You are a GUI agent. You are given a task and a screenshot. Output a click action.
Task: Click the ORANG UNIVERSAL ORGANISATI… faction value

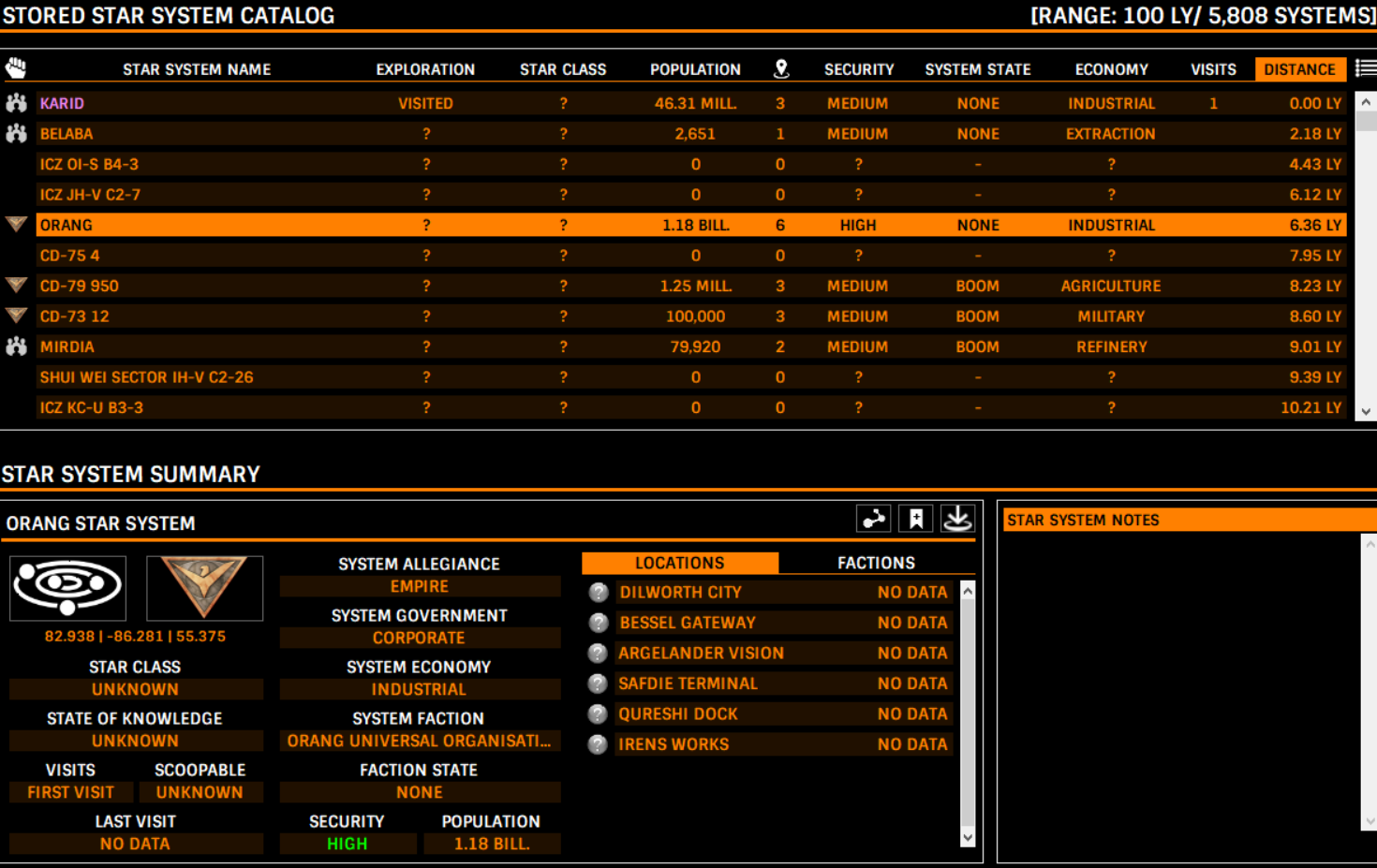[420, 741]
